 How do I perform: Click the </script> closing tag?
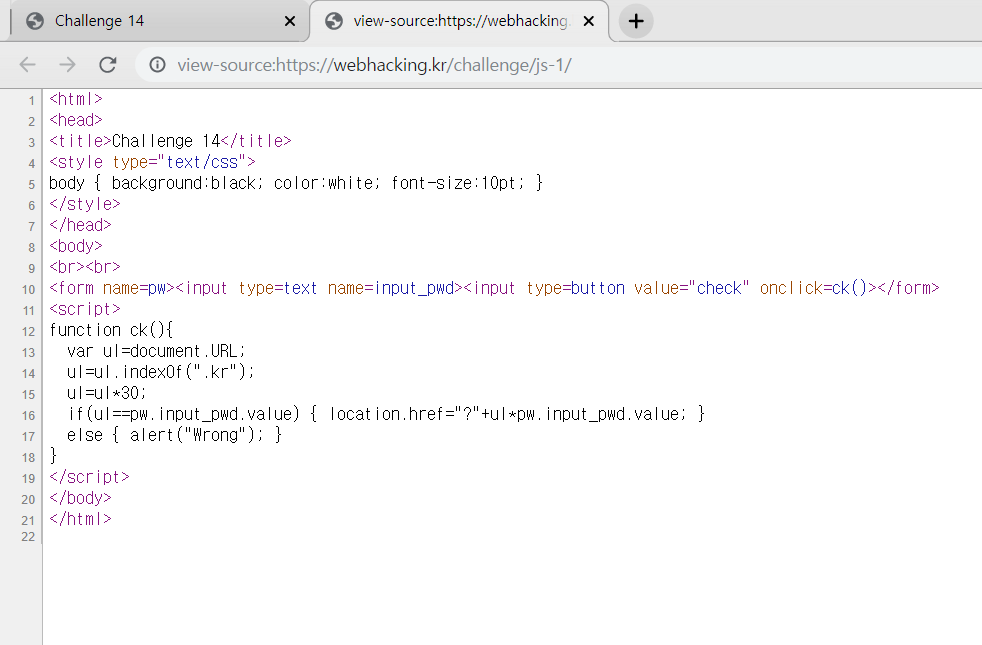(x=89, y=477)
